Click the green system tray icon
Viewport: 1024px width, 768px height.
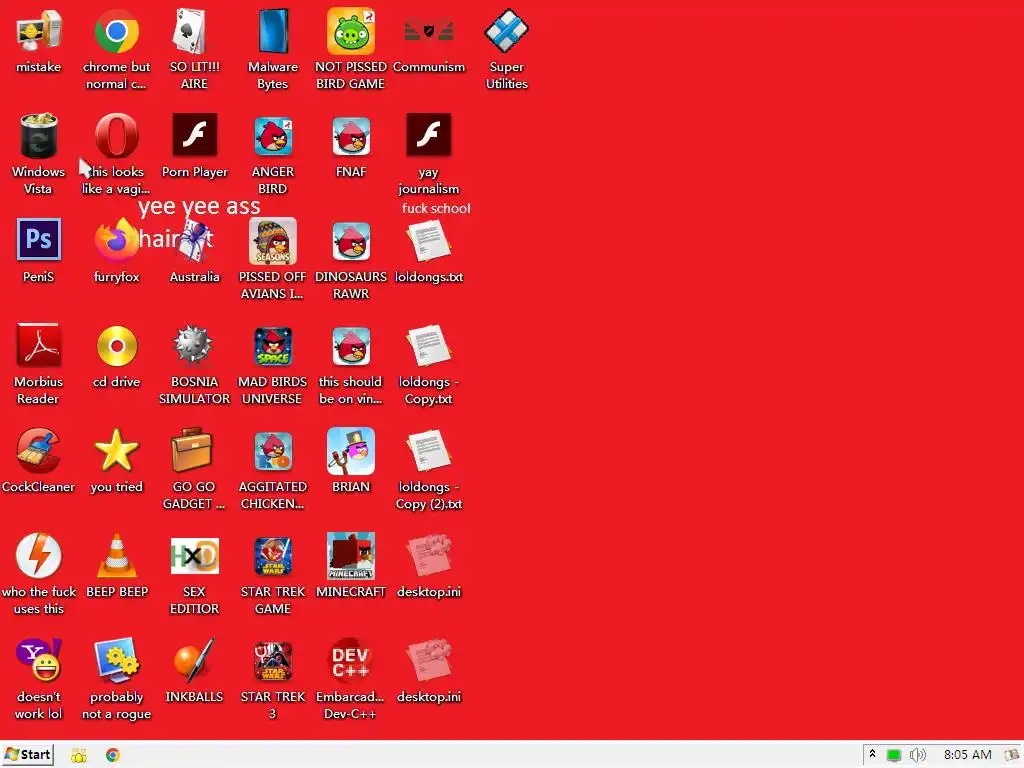click(893, 756)
